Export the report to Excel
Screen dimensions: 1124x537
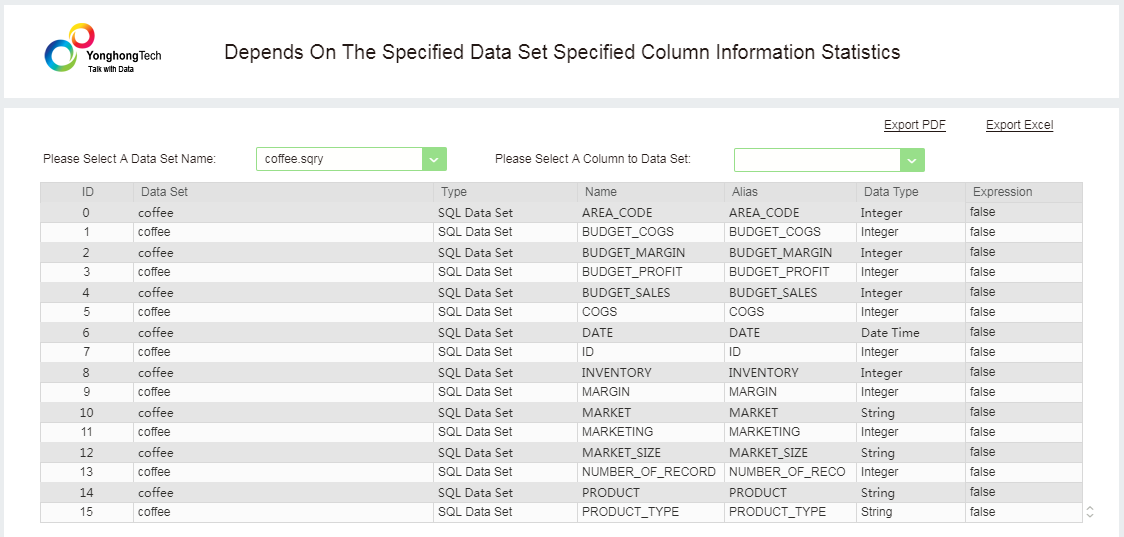1019,125
